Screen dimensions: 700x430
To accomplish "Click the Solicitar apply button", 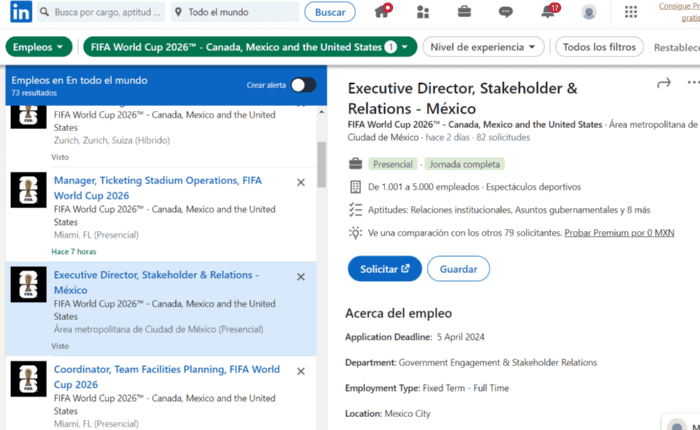I will (384, 269).
